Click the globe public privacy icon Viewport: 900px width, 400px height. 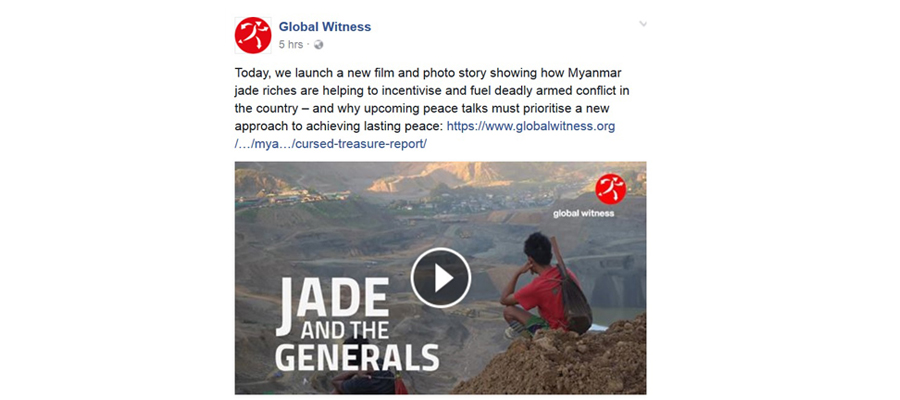(x=319, y=44)
